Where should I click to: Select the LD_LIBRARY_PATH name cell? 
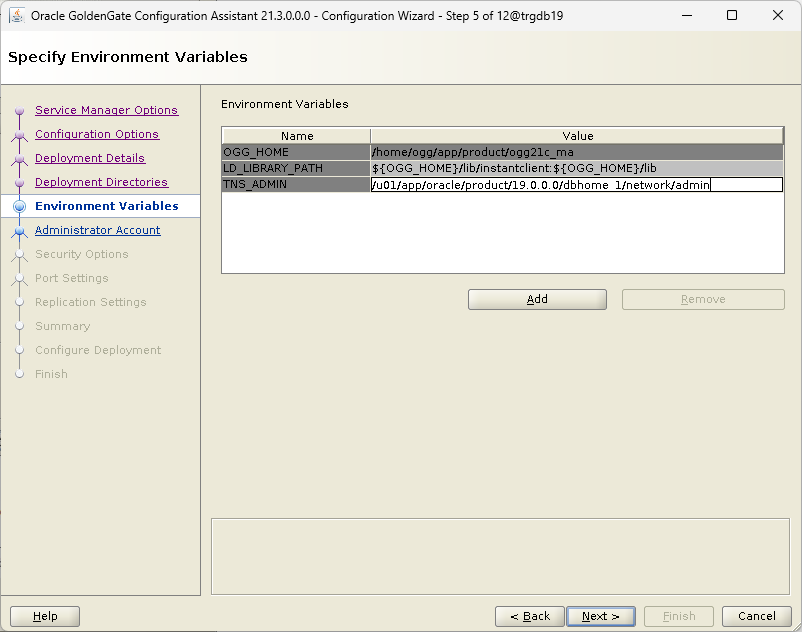coord(296,168)
